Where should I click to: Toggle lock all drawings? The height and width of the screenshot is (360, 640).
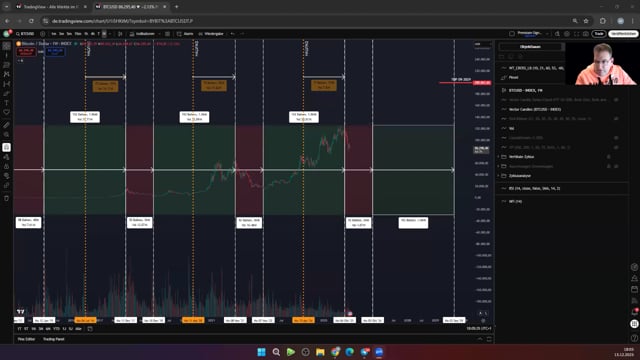7,167
